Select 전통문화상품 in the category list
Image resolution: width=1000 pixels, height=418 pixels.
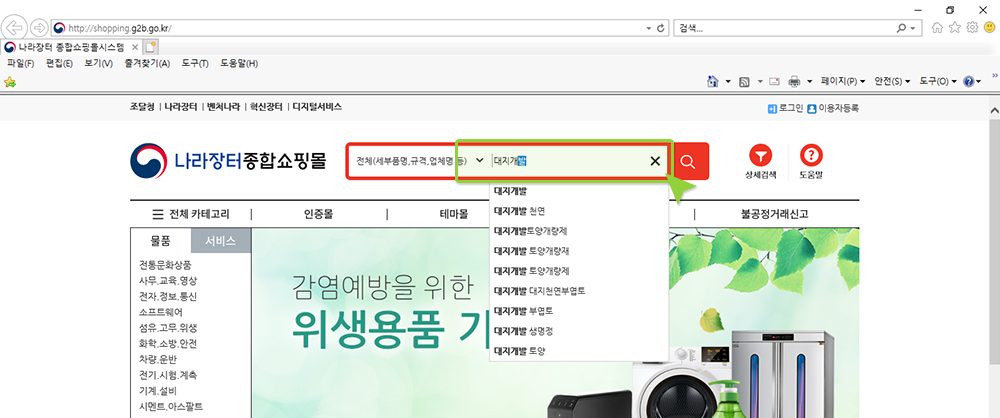165,265
